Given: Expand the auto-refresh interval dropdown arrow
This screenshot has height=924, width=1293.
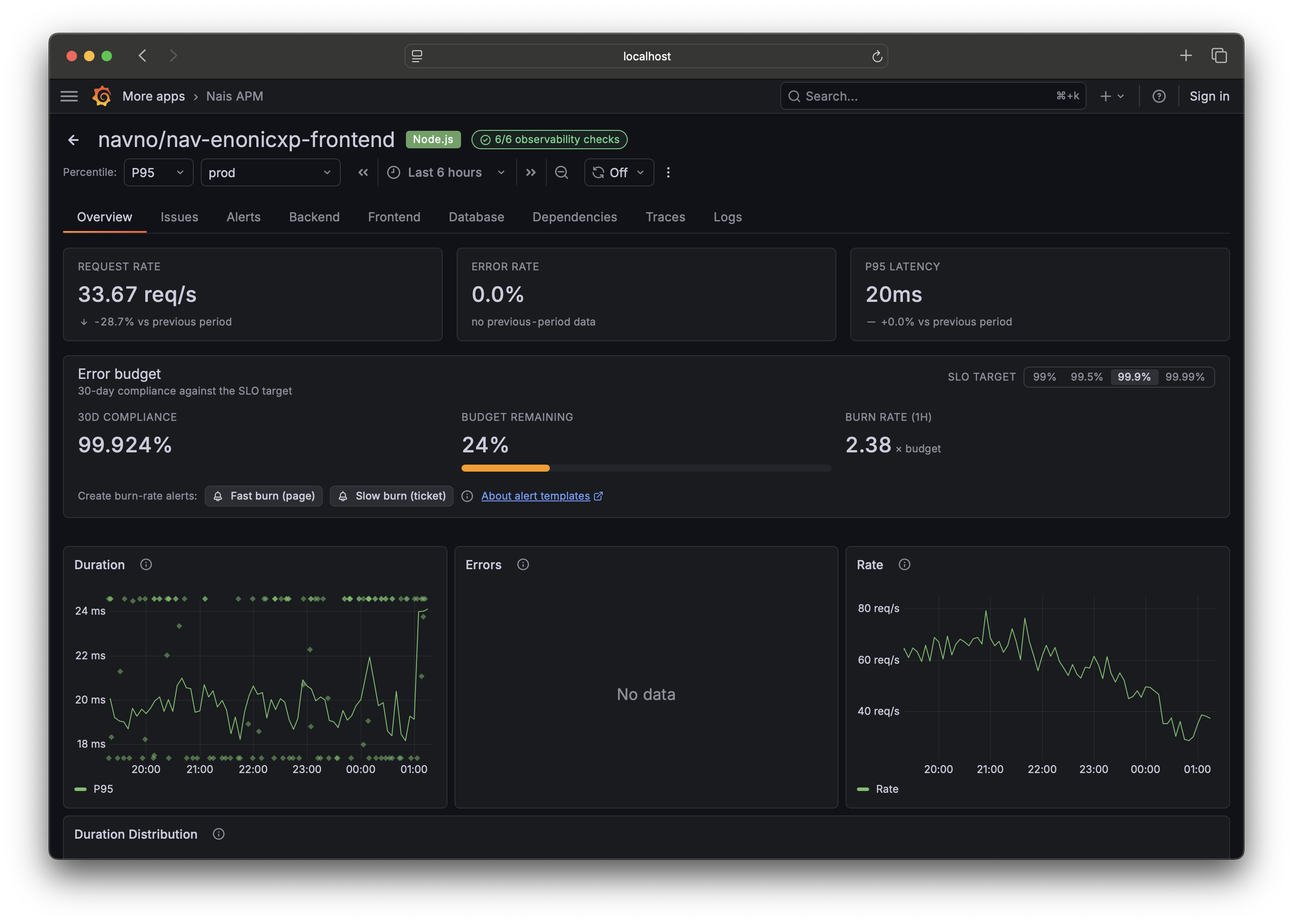Looking at the screenshot, I should [640, 172].
